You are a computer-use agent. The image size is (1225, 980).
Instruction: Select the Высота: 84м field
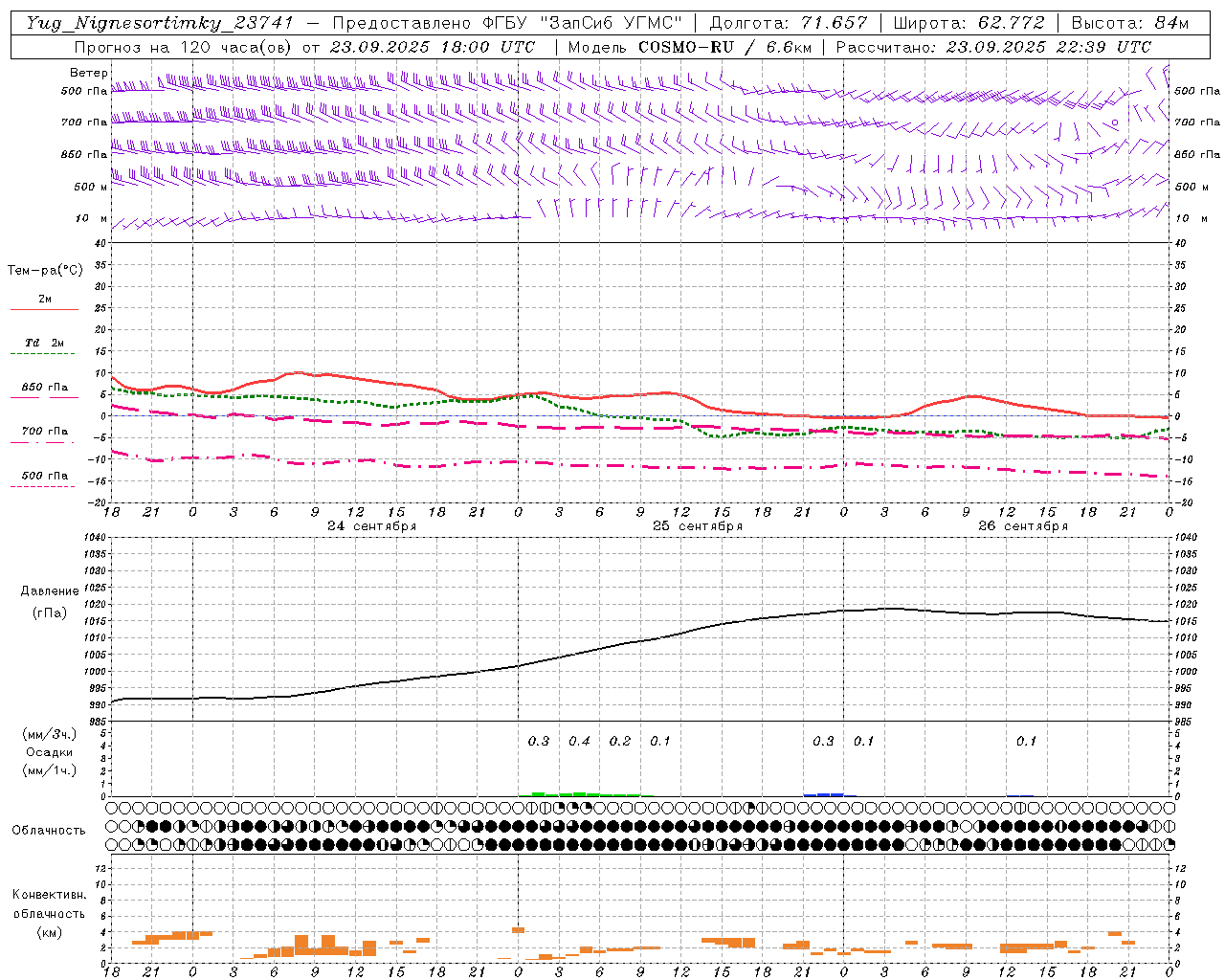(x=1129, y=23)
